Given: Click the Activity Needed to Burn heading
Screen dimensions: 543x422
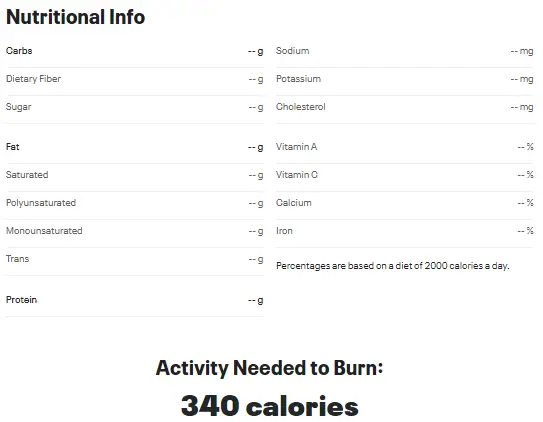Looking at the screenshot, I should coord(269,368).
